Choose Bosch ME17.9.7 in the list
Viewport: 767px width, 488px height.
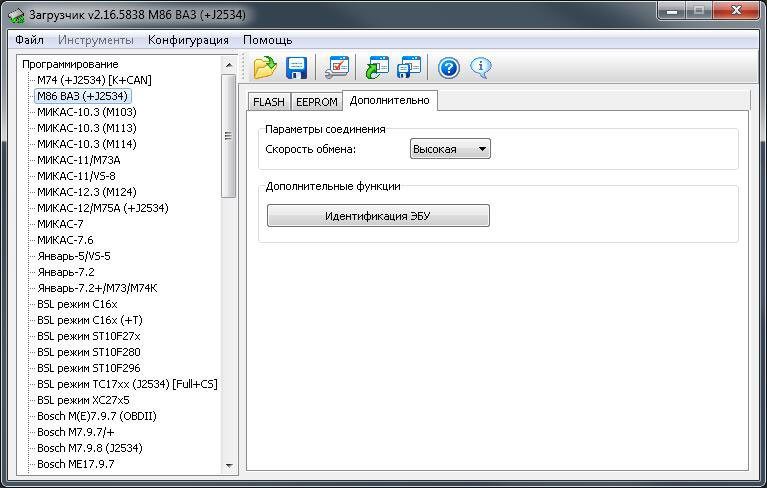click(75, 464)
